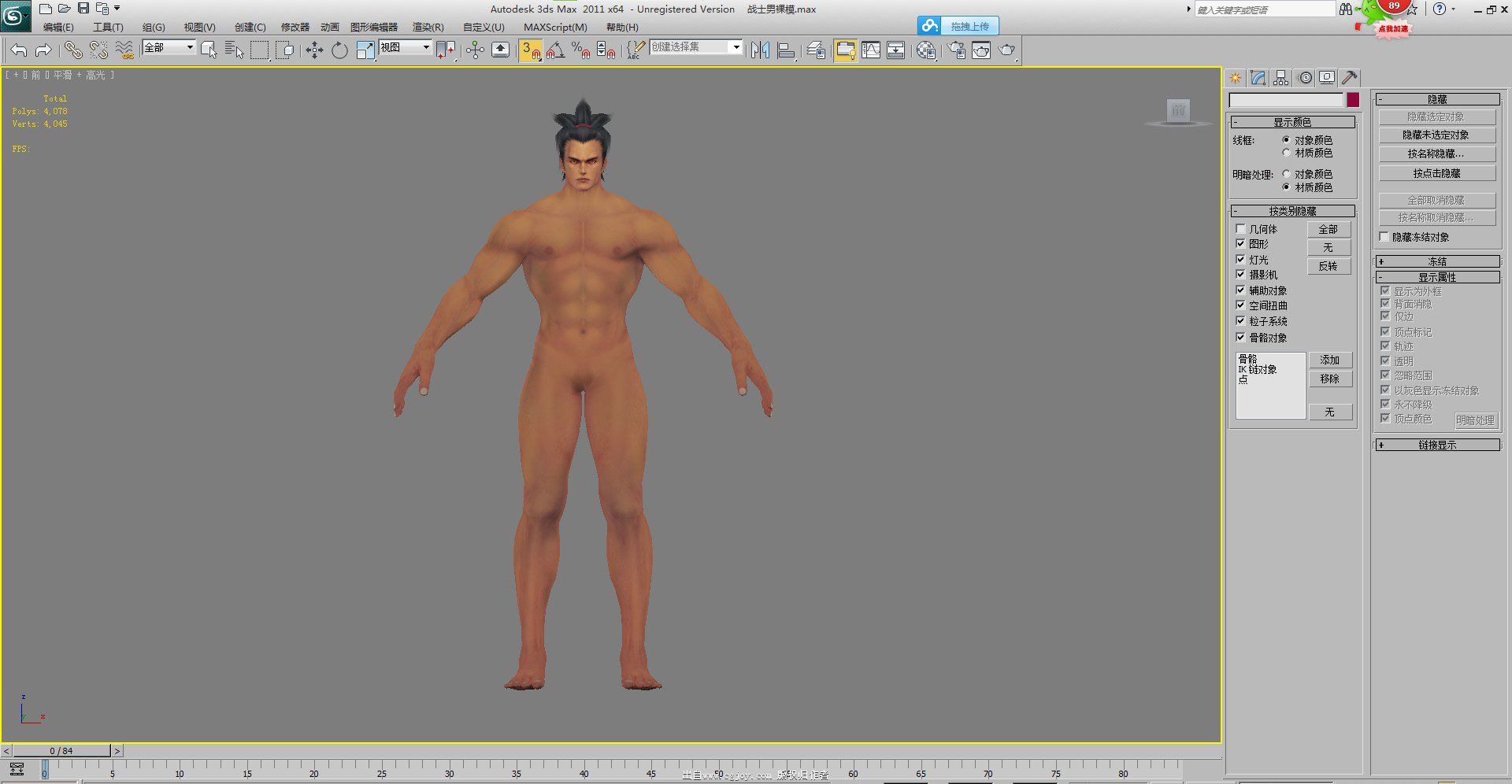Check the 几何体 category checkbox
Image resolution: width=1512 pixels, height=784 pixels.
(1240, 229)
